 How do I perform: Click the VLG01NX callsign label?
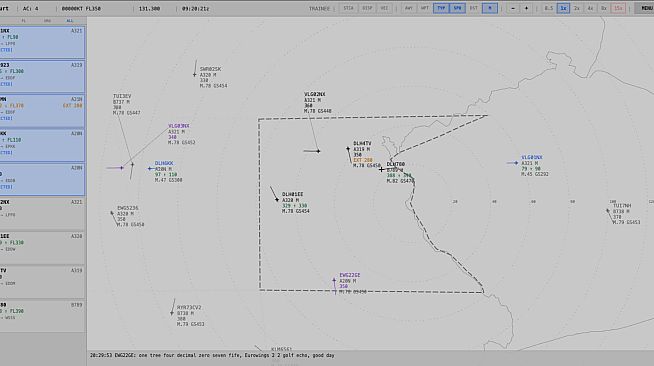(532, 158)
